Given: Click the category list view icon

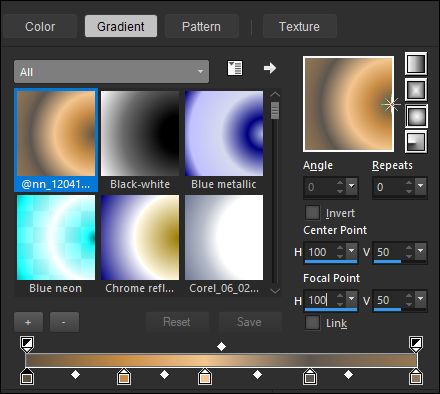Looking at the screenshot, I should point(235,68).
